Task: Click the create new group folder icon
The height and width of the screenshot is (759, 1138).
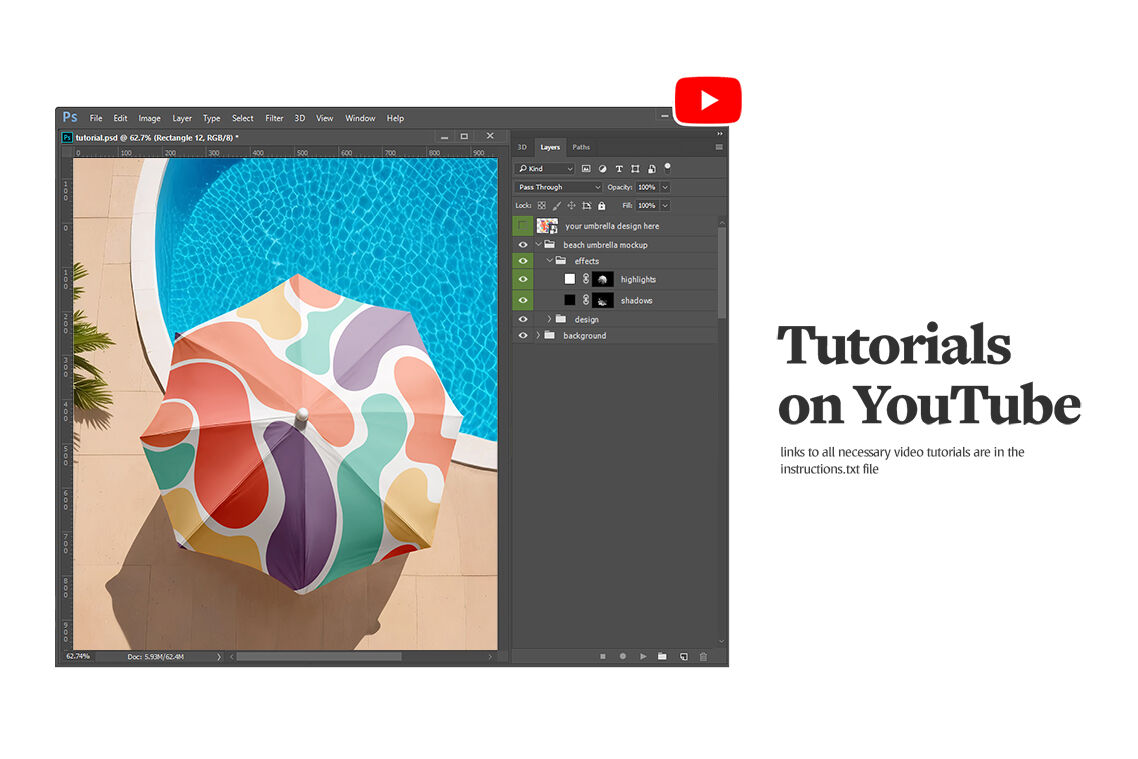Action: (x=662, y=656)
